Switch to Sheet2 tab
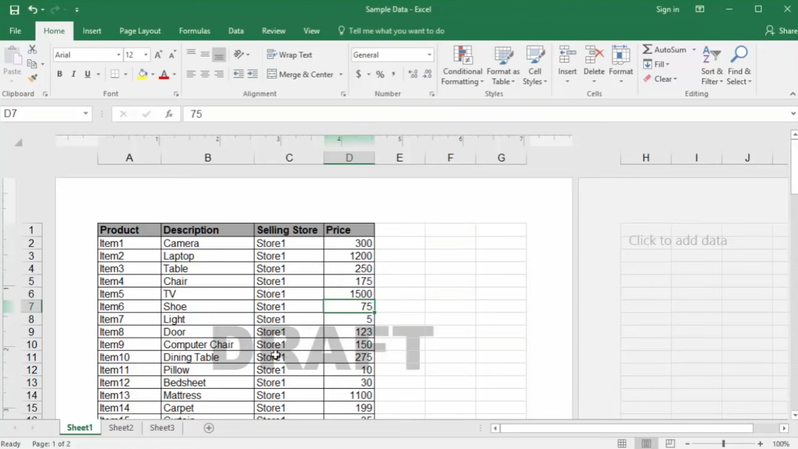This screenshot has width=798, height=449. (x=121, y=428)
